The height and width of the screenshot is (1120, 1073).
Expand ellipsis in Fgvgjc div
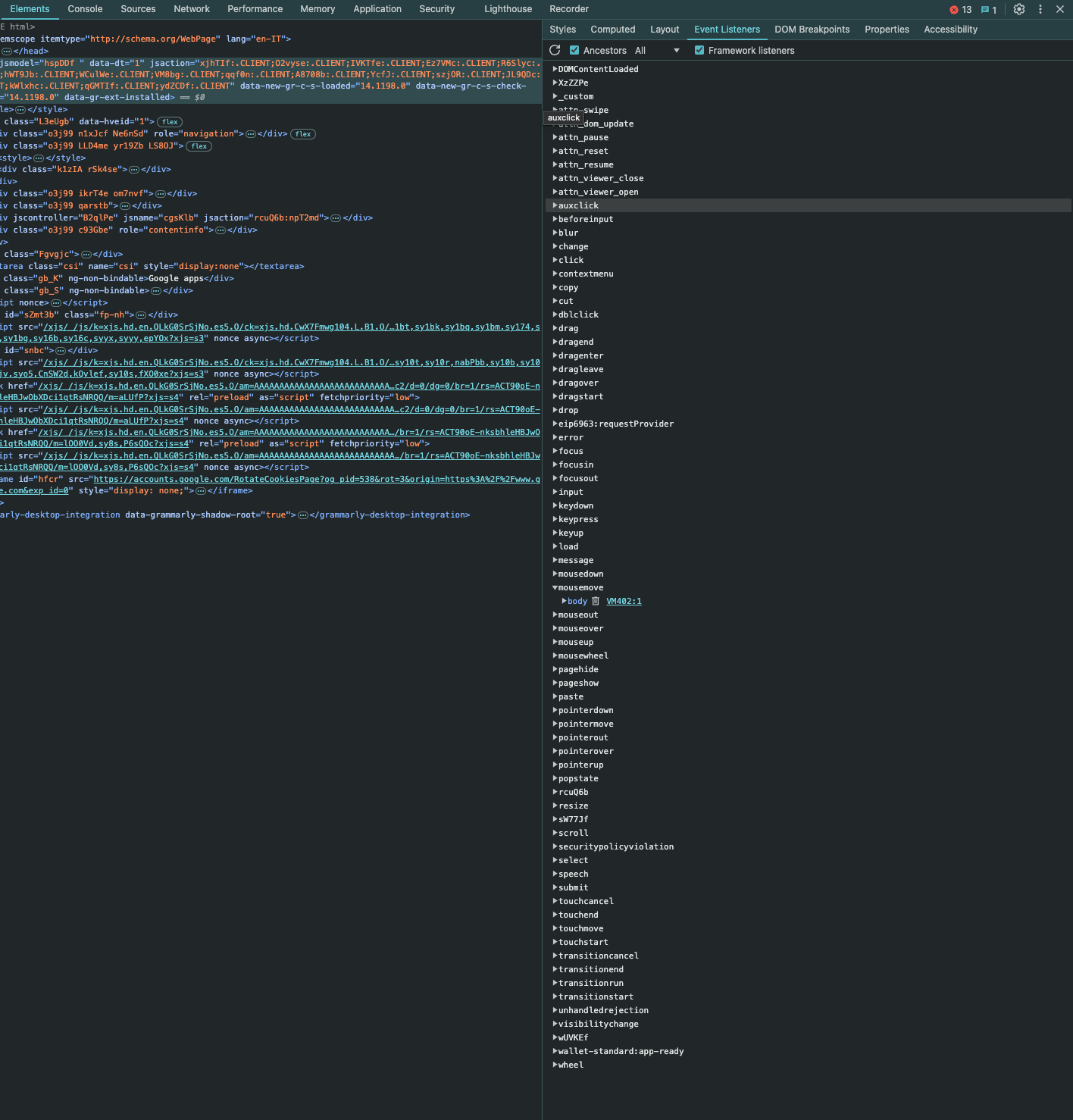[86, 255]
